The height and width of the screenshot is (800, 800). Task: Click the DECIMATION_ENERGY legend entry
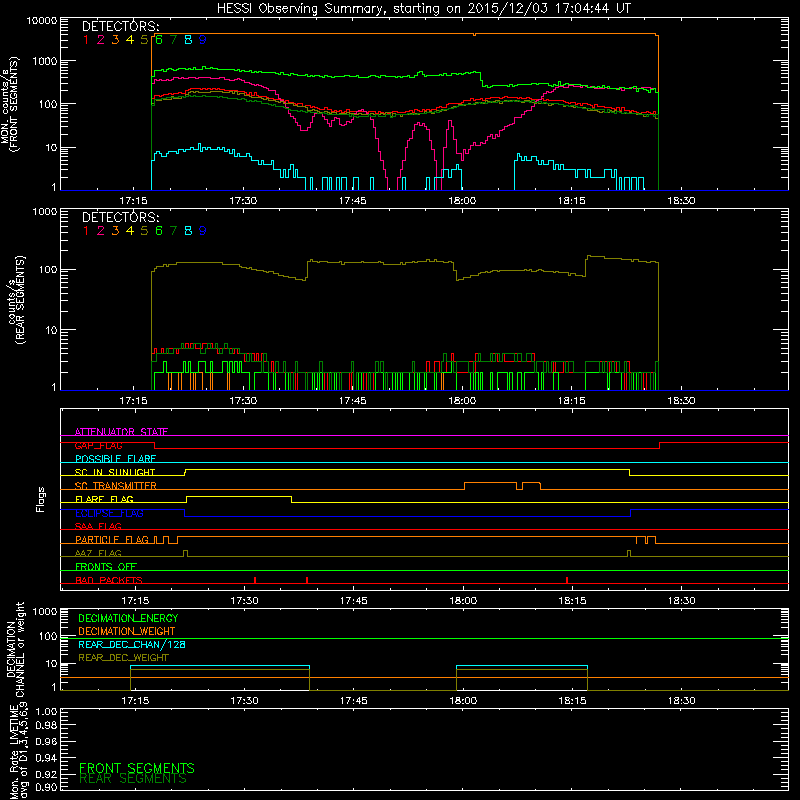click(128, 618)
